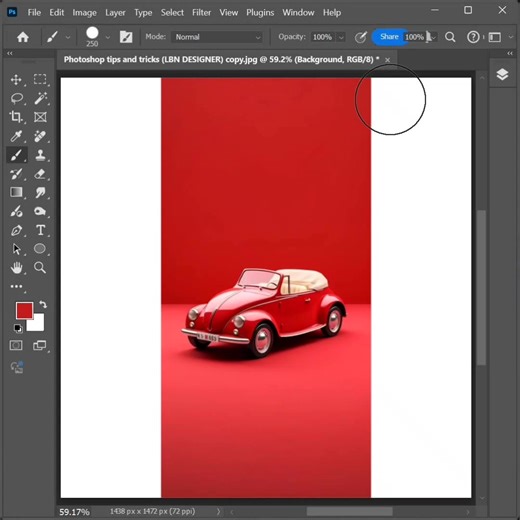Select the Lasso tool
This screenshot has height=520, width=520.
point(16,98)
